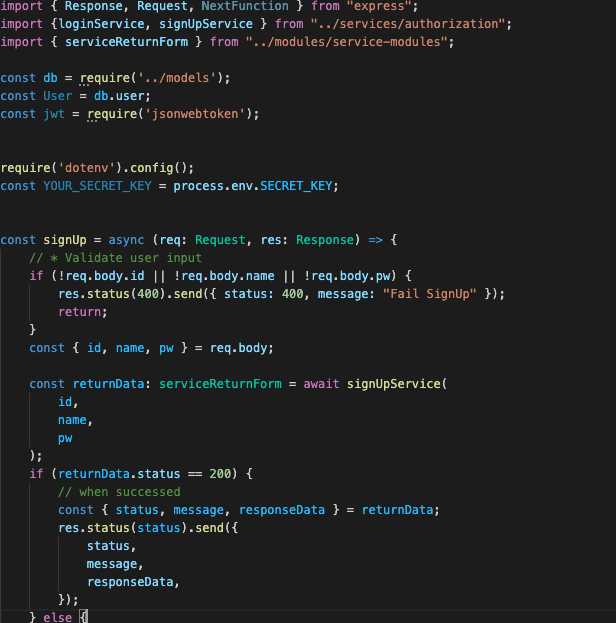Click the returnData variable declaration
Viewport: 616px width, 623px height.
pyautogui.click(x=108, y=384)
